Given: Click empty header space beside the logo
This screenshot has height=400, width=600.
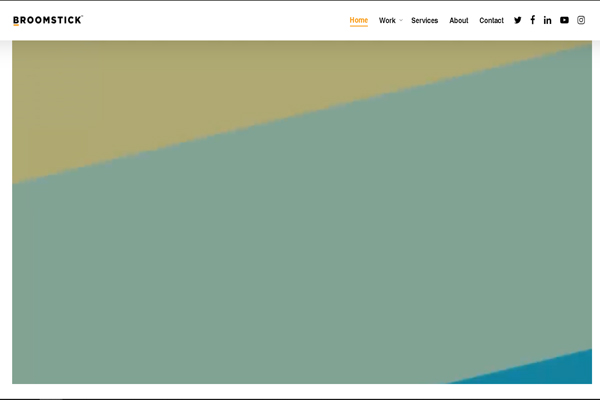Looking at the screenshot, I should [x=200, y=20].
